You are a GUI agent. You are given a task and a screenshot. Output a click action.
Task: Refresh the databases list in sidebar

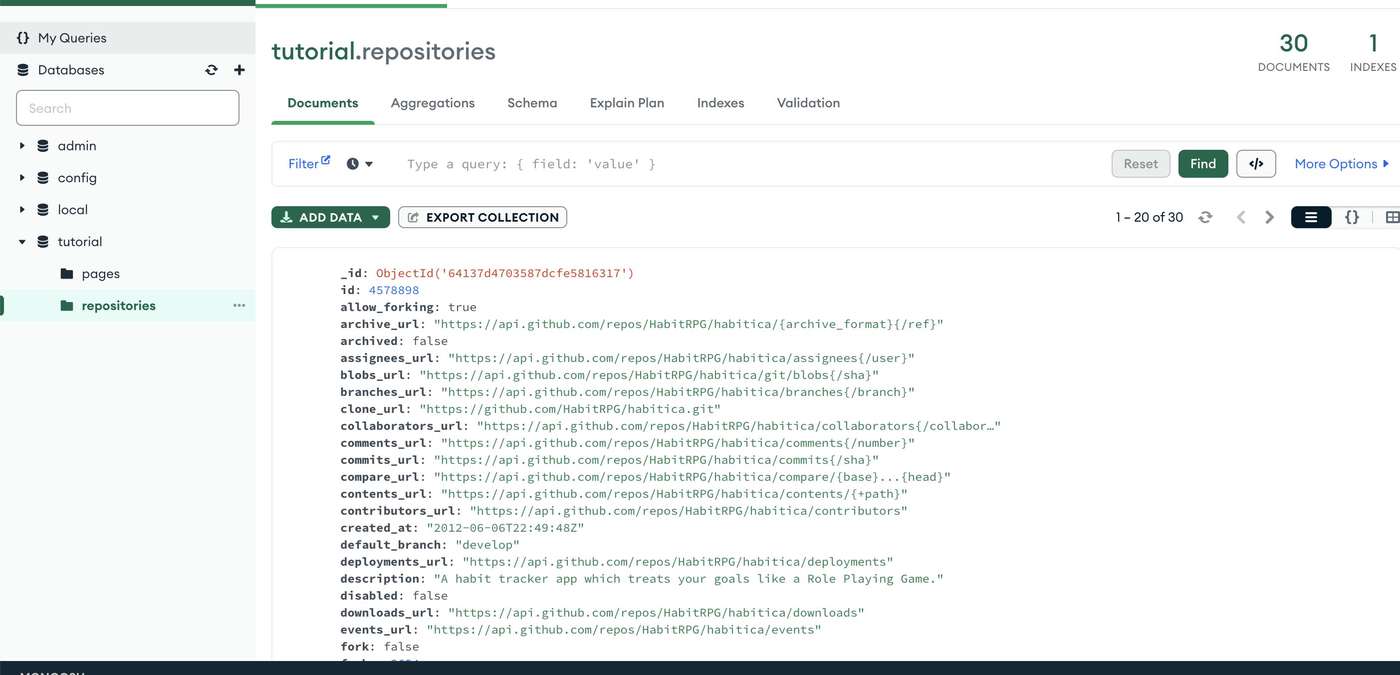(210, 69)
